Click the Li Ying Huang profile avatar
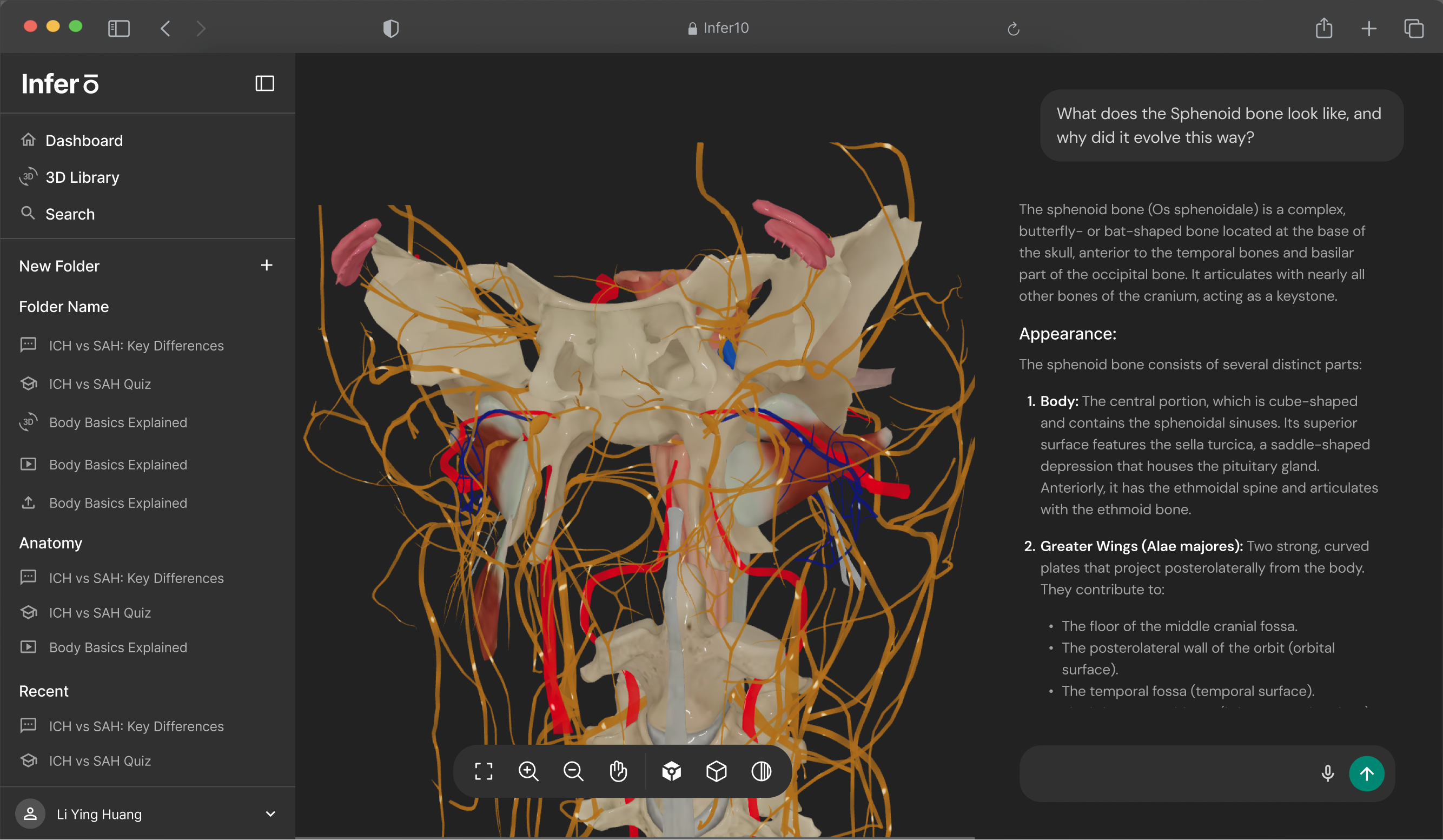1443x840 pixels. [30, 813]
